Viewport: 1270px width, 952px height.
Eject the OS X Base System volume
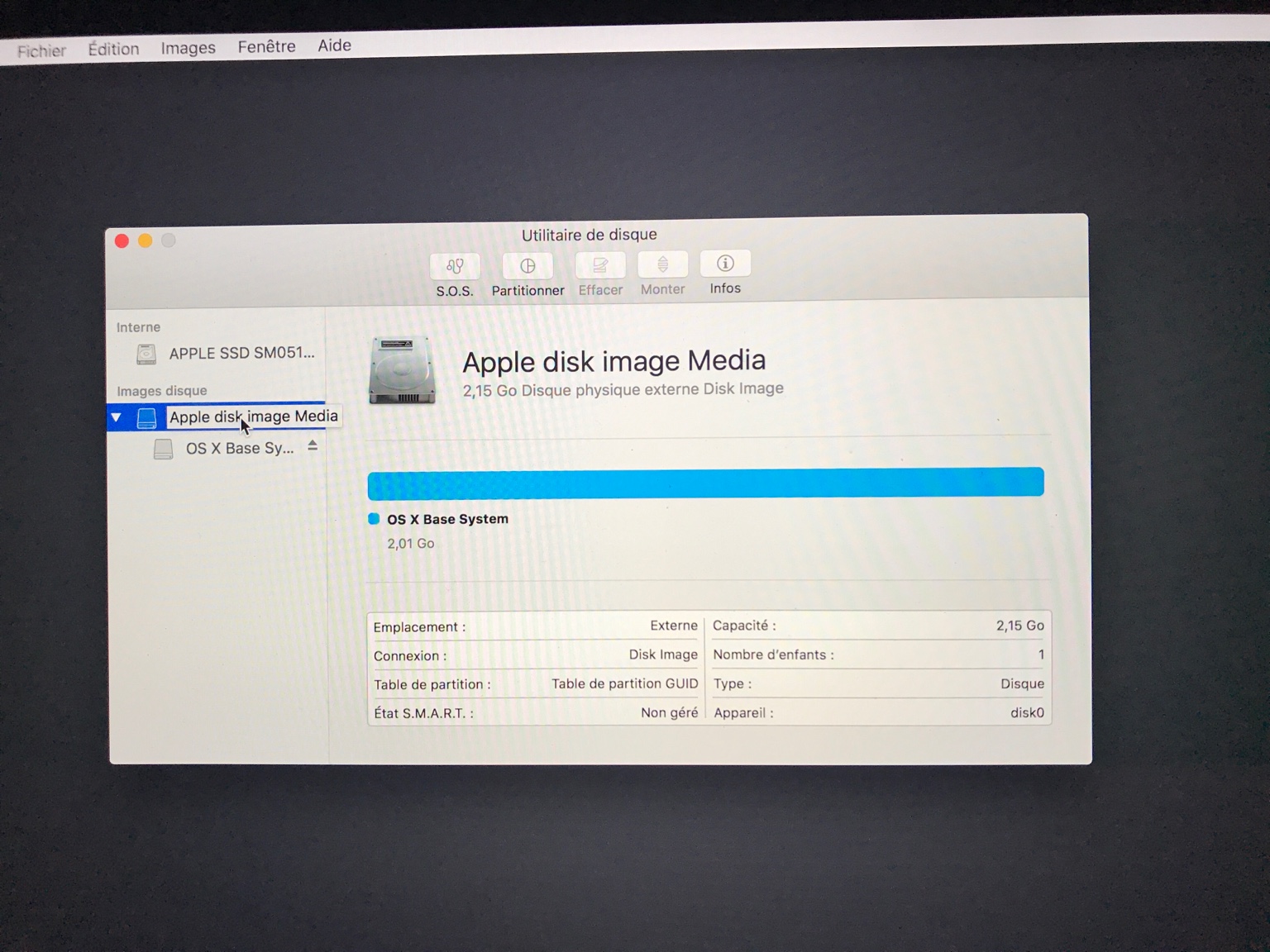[x=313, y=445]
